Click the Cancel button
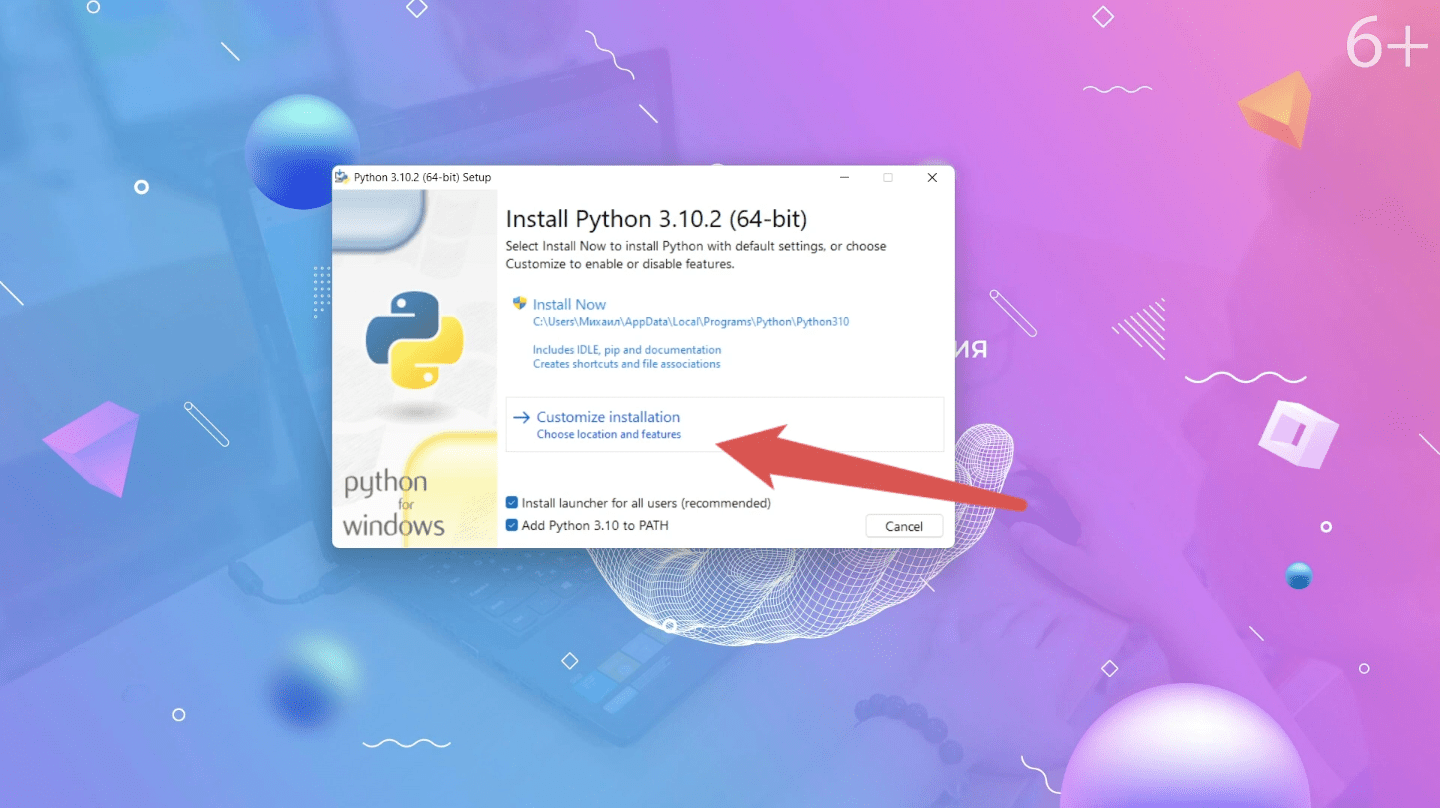1440x808 pixels. point(904,526)
